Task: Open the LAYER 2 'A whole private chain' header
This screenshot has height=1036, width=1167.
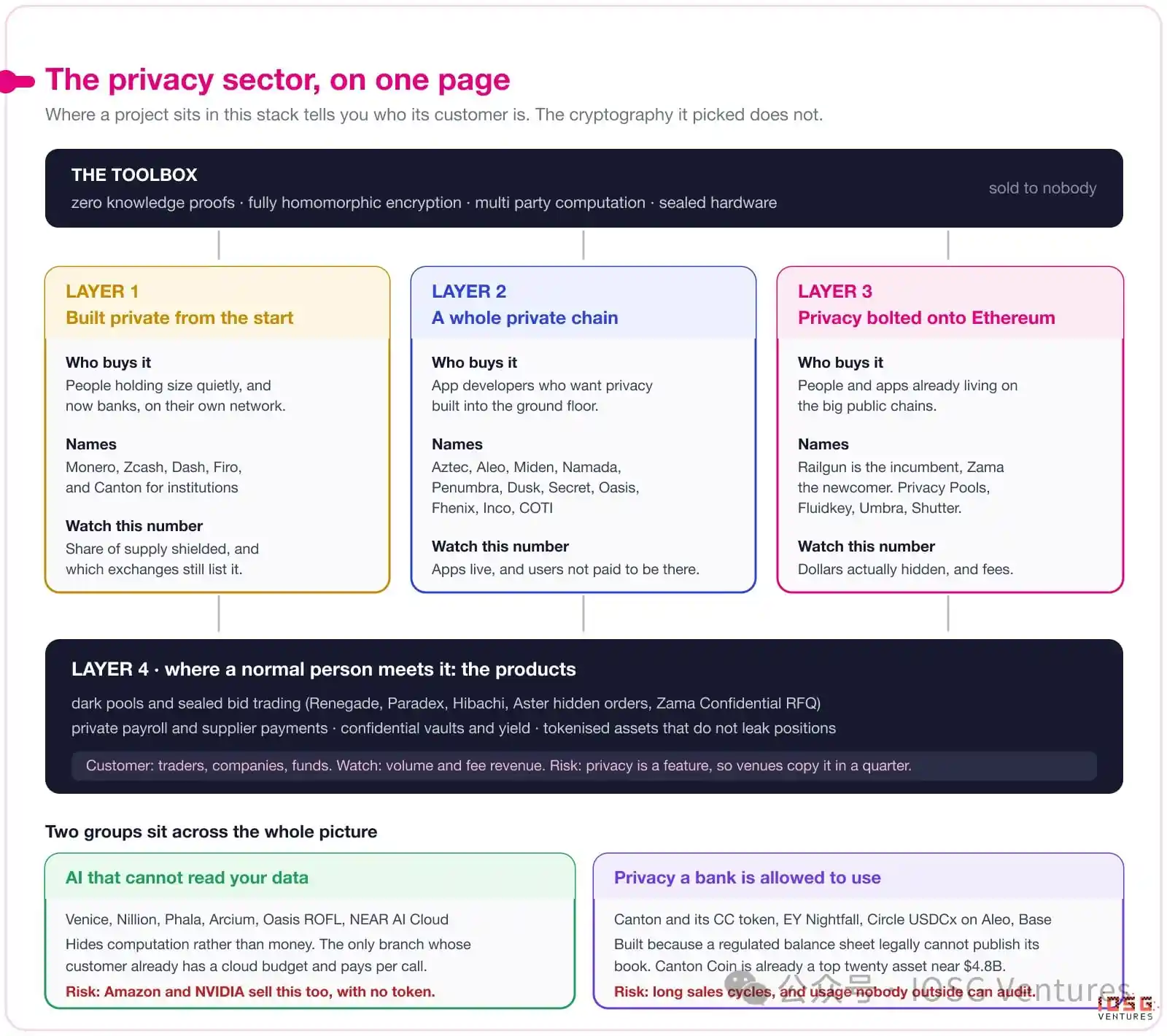Action: click(x=583, y=304)
